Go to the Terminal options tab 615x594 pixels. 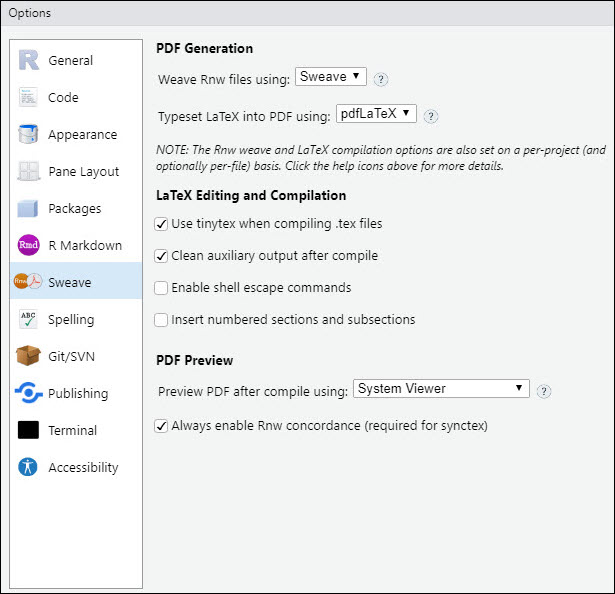[x=72, y=430]
